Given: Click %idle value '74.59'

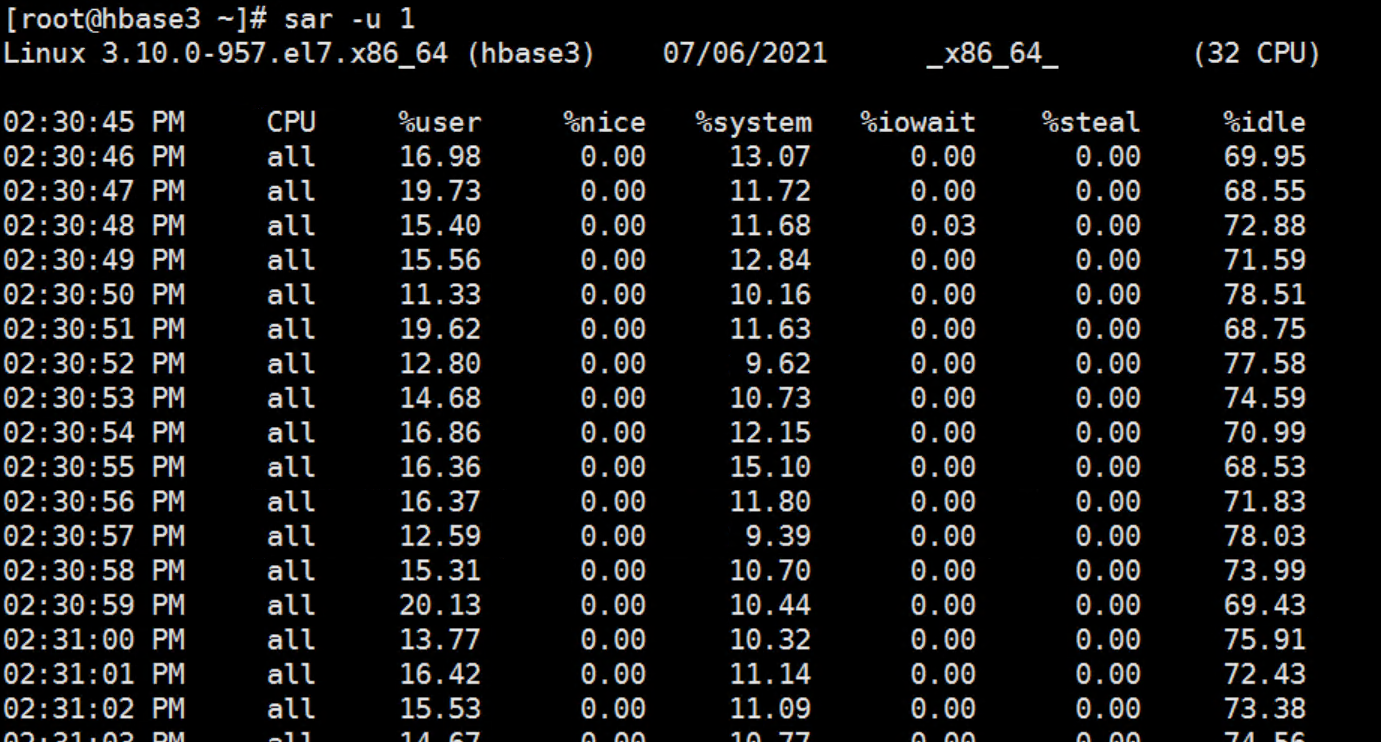Looking at the screenshot, I should point(1265,398).
